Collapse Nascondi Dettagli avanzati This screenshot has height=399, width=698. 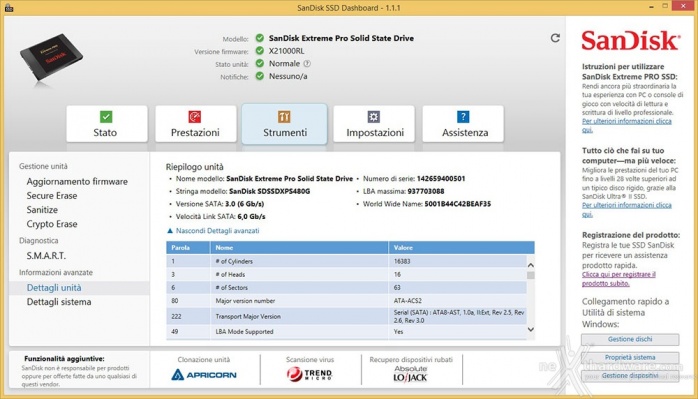213,231
